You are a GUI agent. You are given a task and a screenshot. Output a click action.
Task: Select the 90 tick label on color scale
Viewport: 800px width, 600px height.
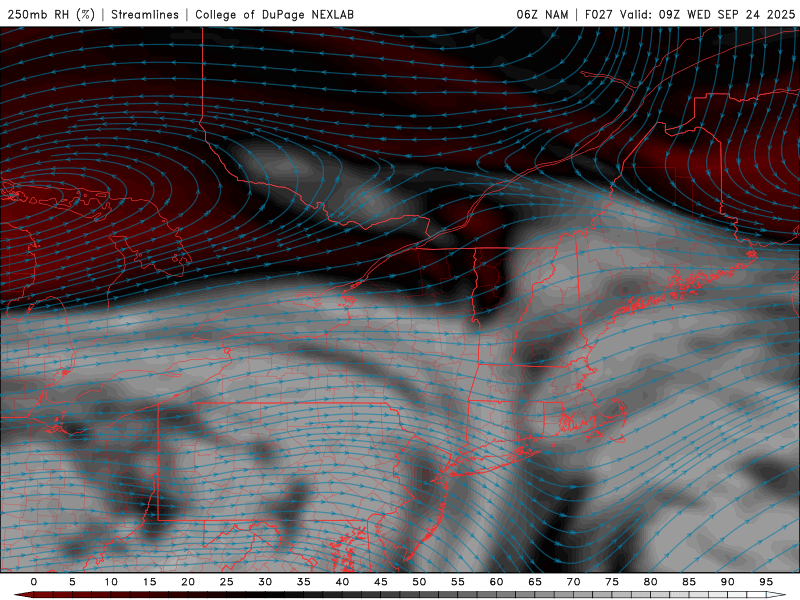click(x=727, y=582)
